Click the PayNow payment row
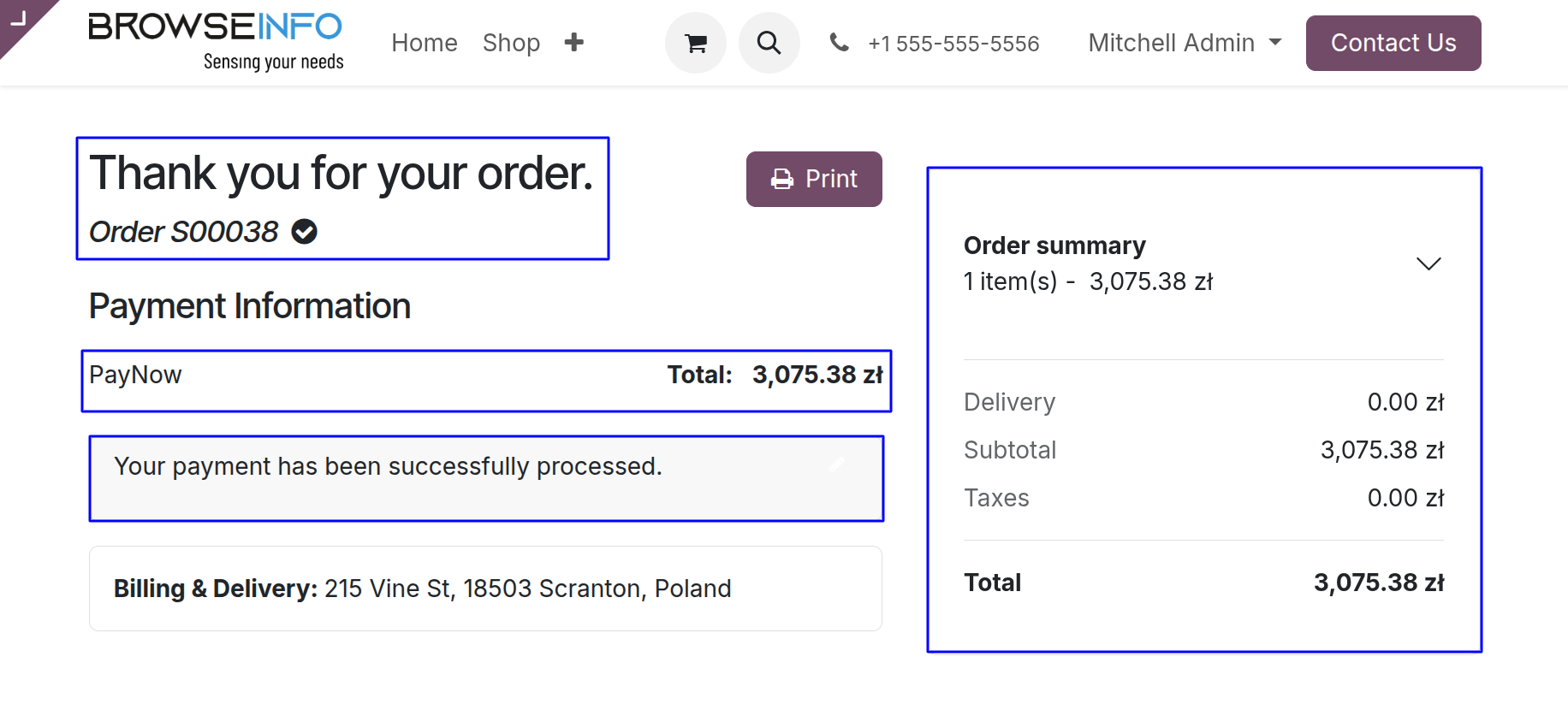 point(486,376)
